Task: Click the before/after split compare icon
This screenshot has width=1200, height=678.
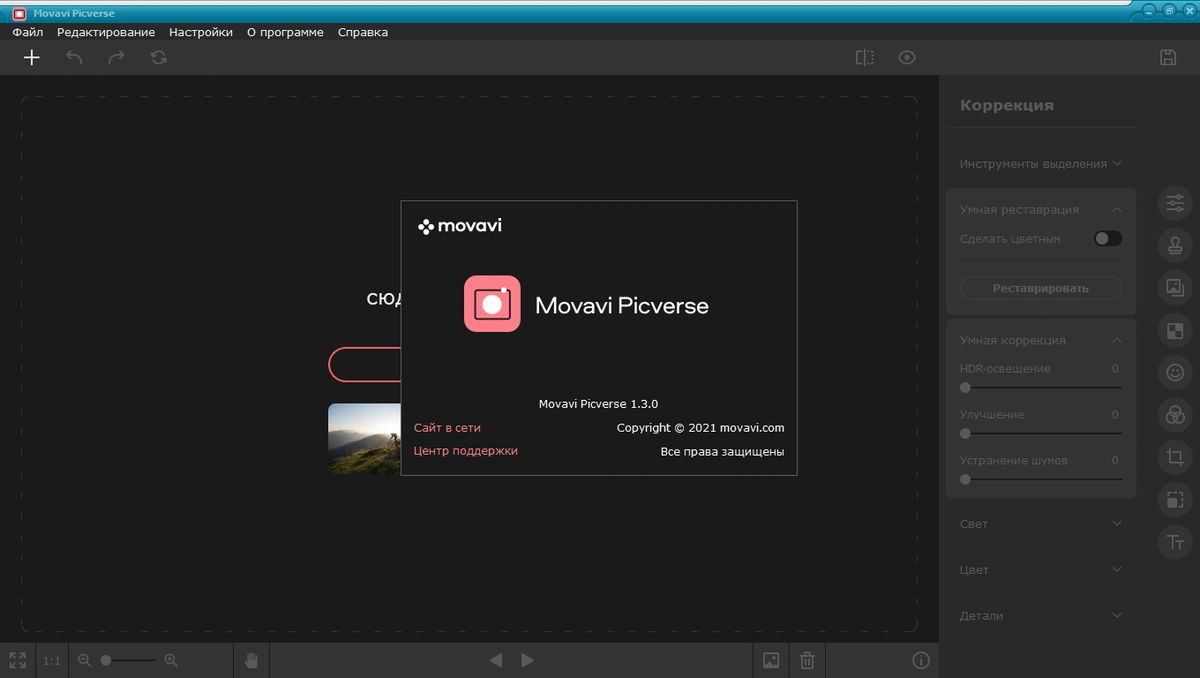Action: 865,57
